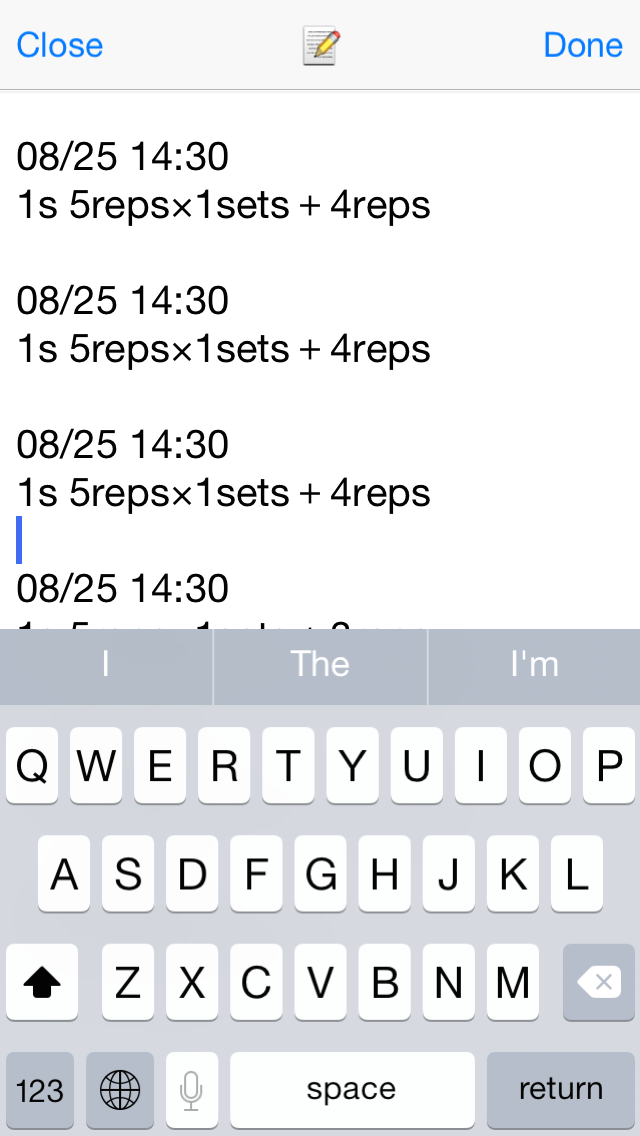Hit the backspace delete key
640x1136 pixels.
point(600,982)
